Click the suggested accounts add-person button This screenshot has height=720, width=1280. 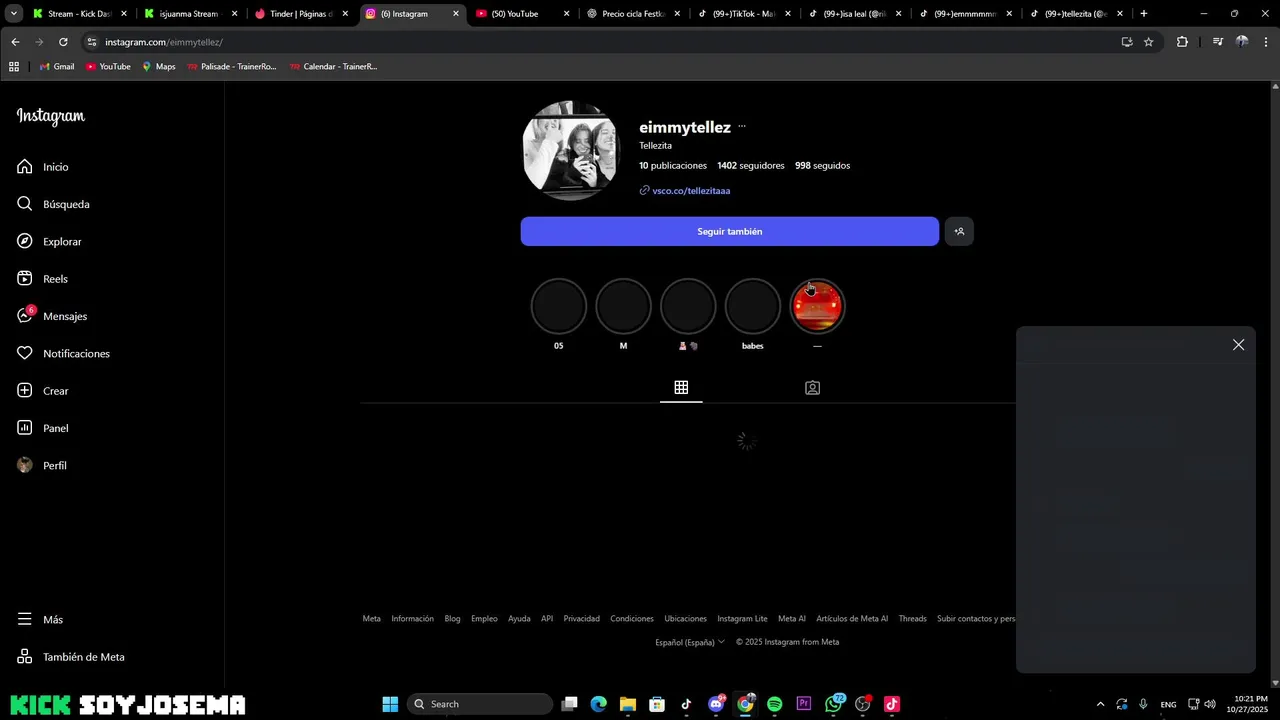point(959,231)
